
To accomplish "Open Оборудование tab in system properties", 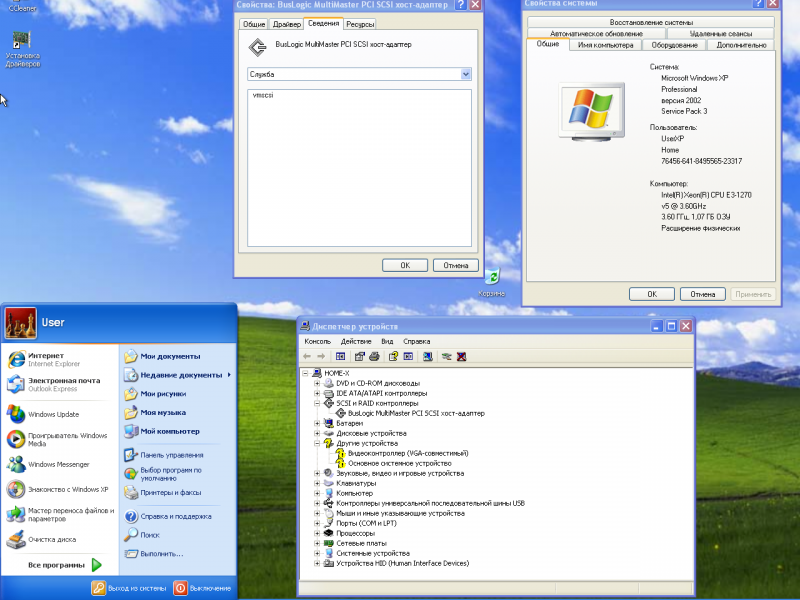I will (x=674, y=45).
